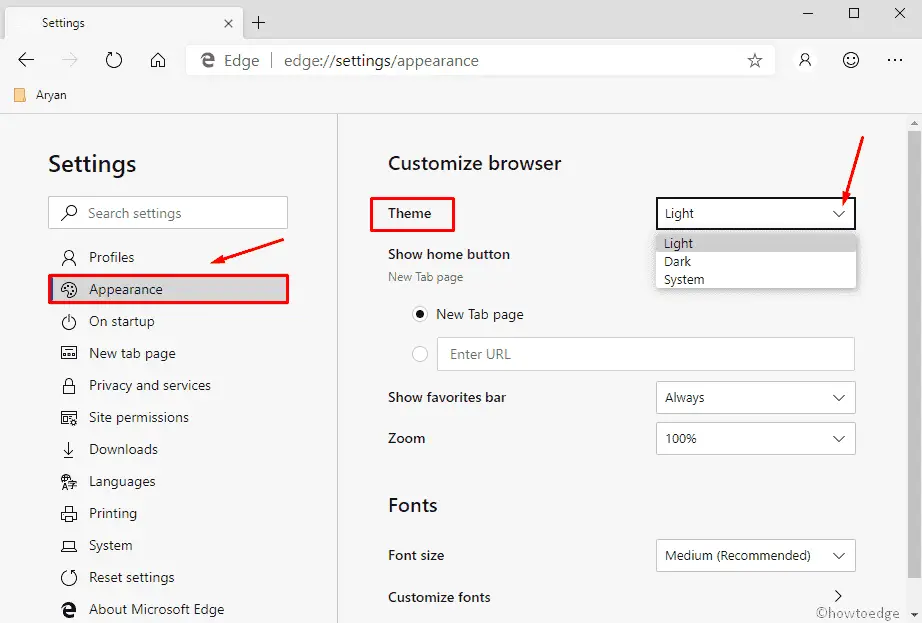Go to the Downloads settings section
Viewport: 922px width, 623px height.
(123, 449)
